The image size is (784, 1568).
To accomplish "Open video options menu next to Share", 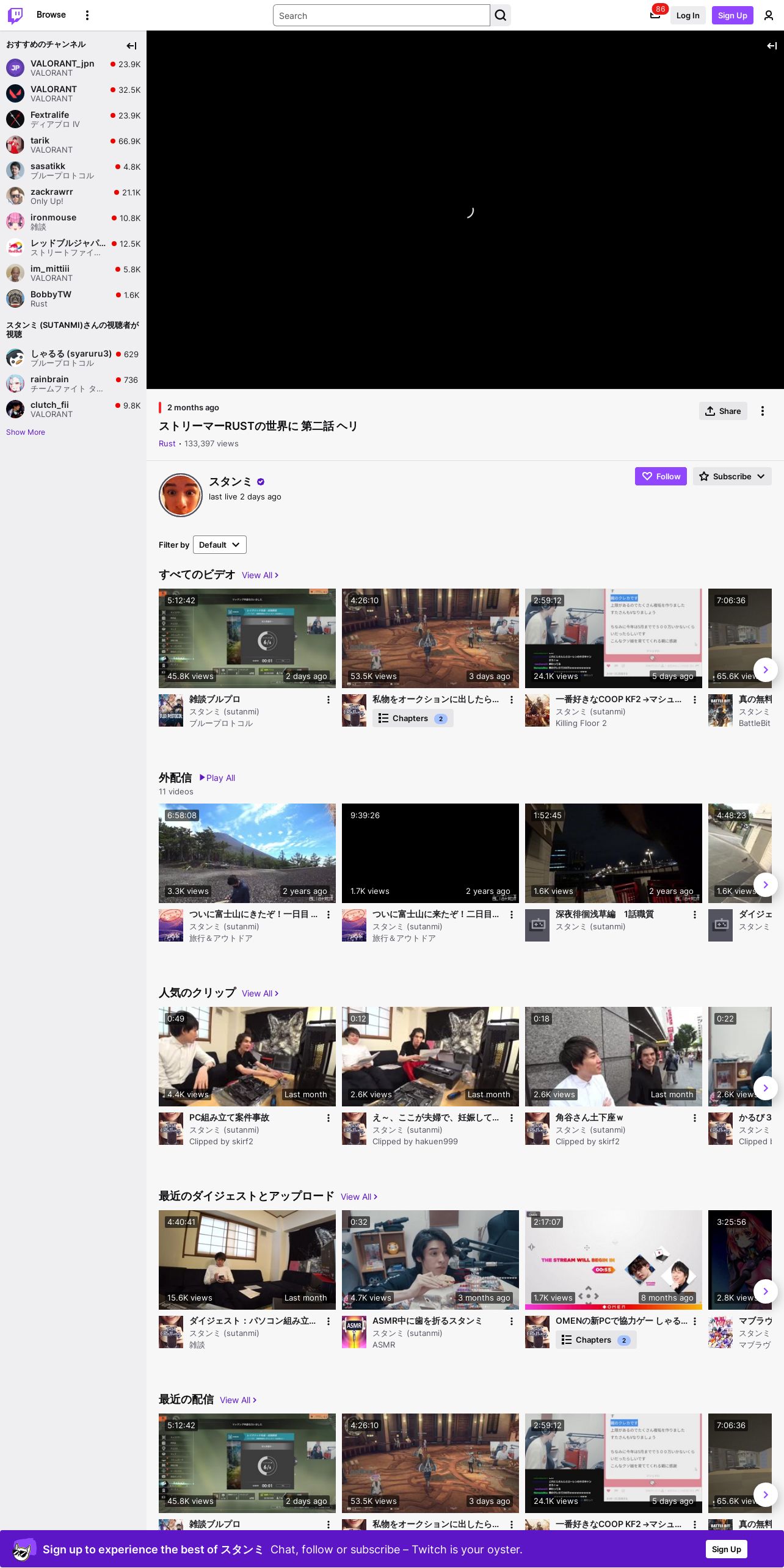I will pyautogui.click(x=763, y=411).
